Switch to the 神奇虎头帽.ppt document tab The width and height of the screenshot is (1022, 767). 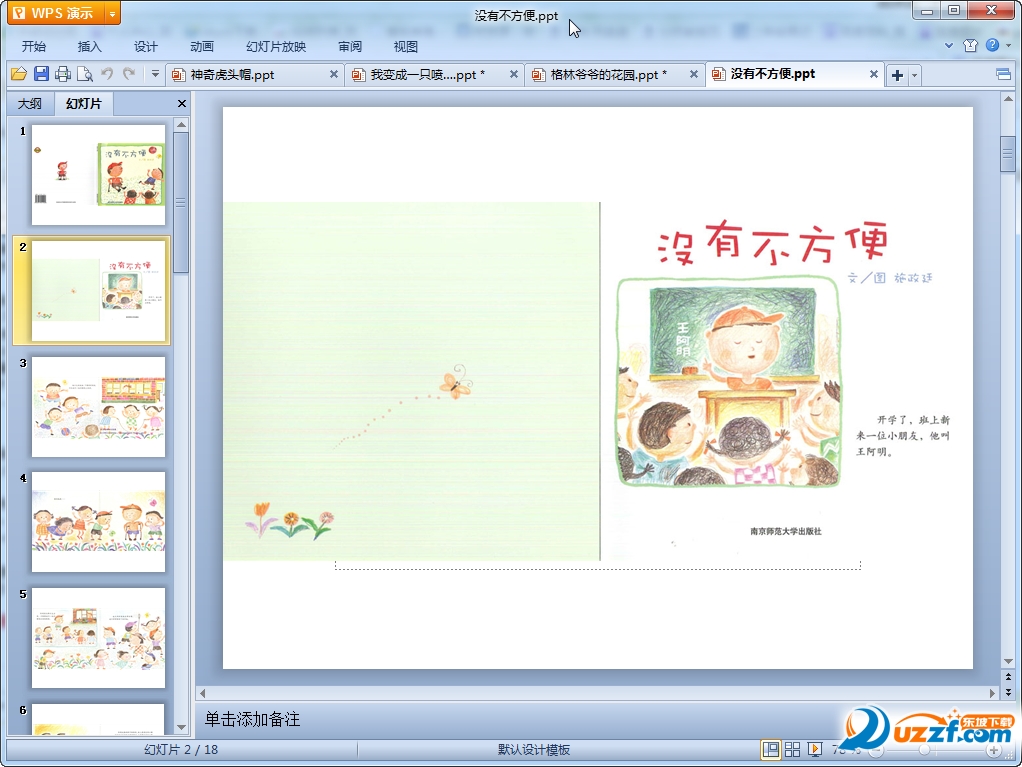254,75
